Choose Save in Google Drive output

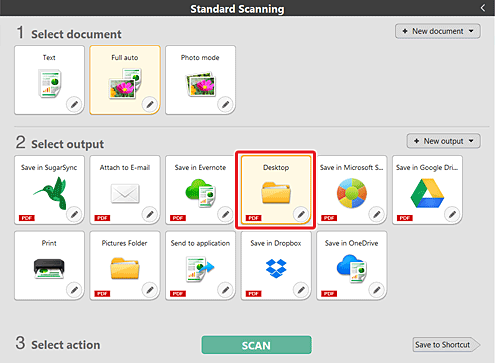point(427,190)
